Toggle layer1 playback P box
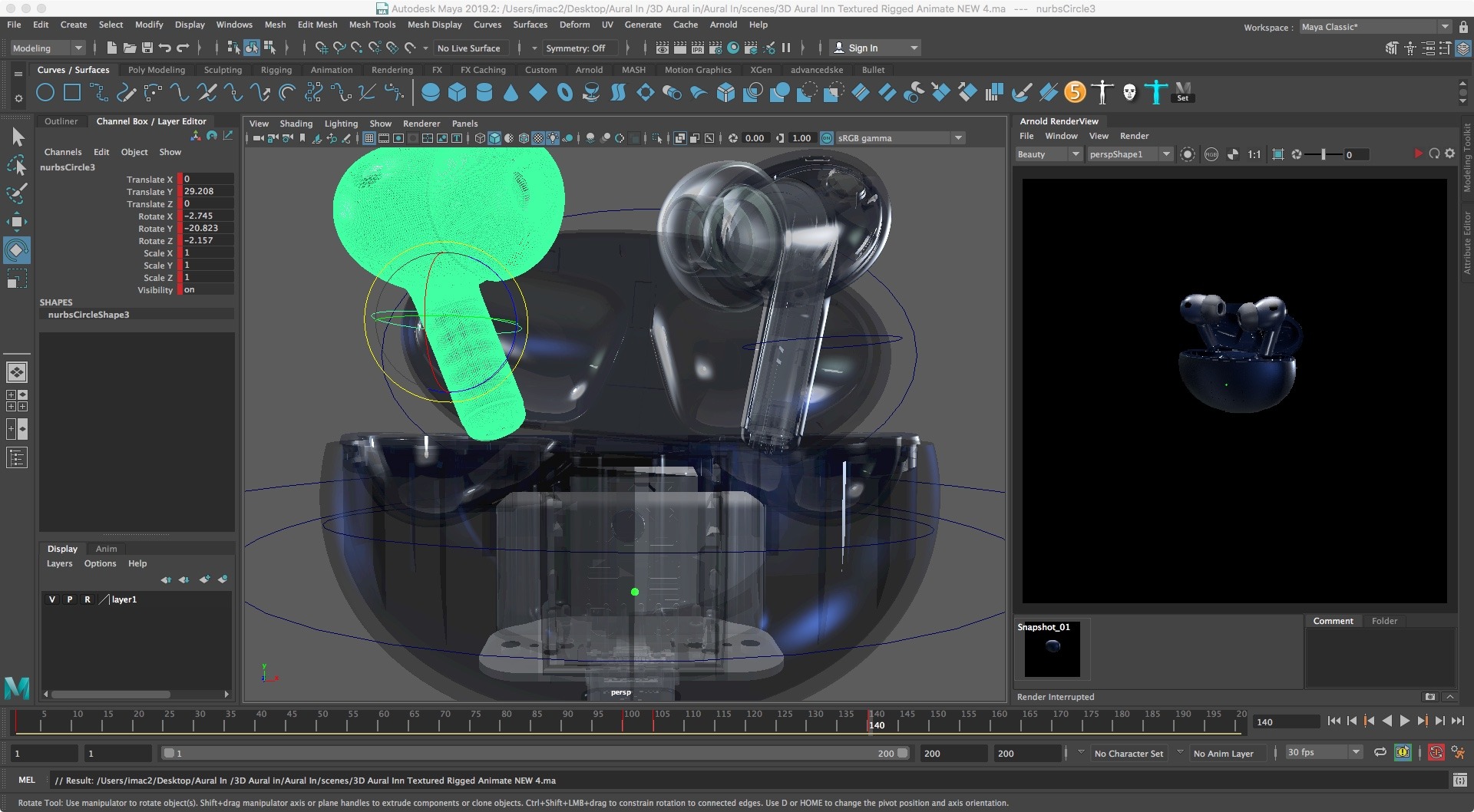1474x812 pixels. (70, 599)
